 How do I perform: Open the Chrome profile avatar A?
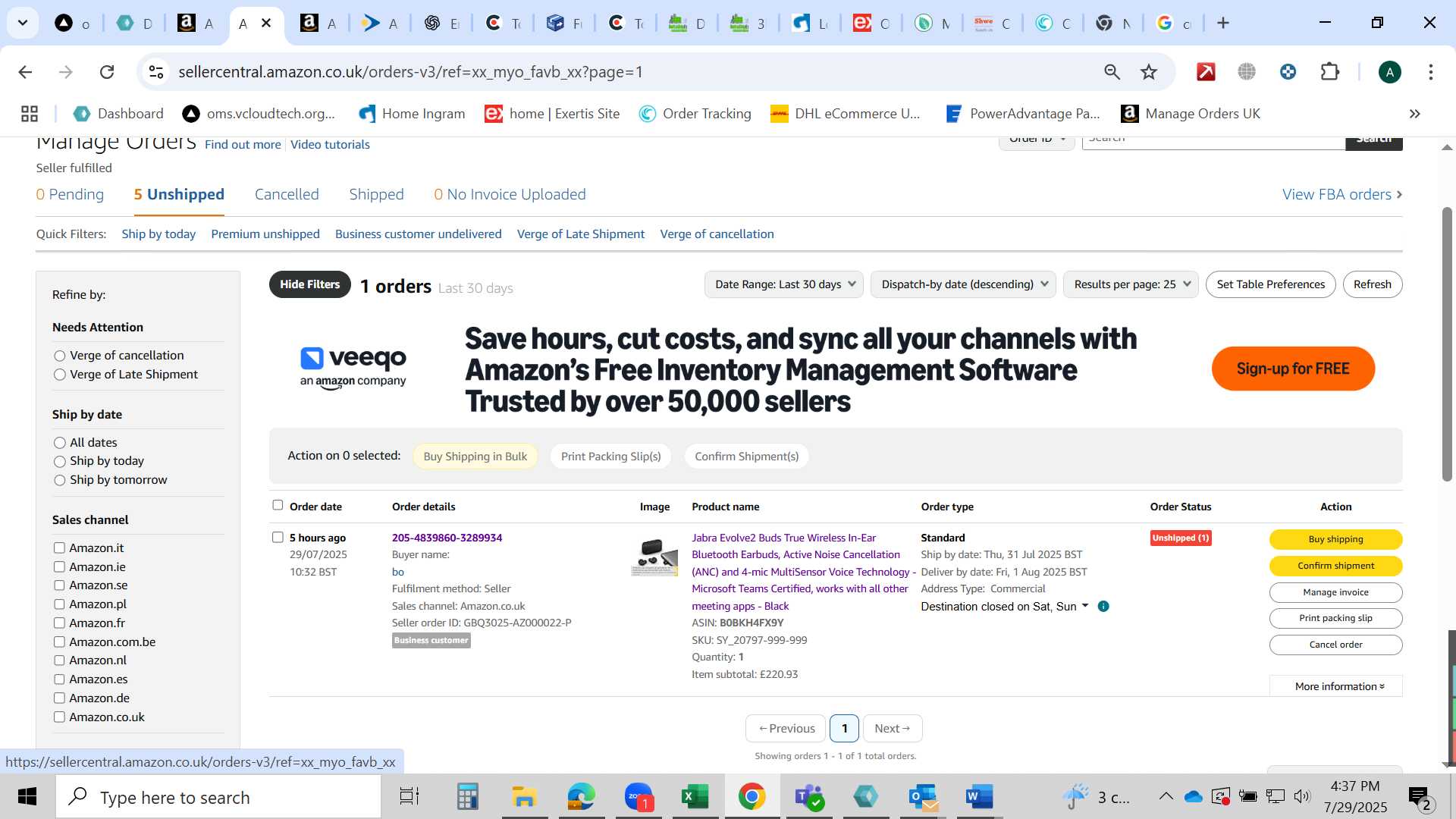1389,72
